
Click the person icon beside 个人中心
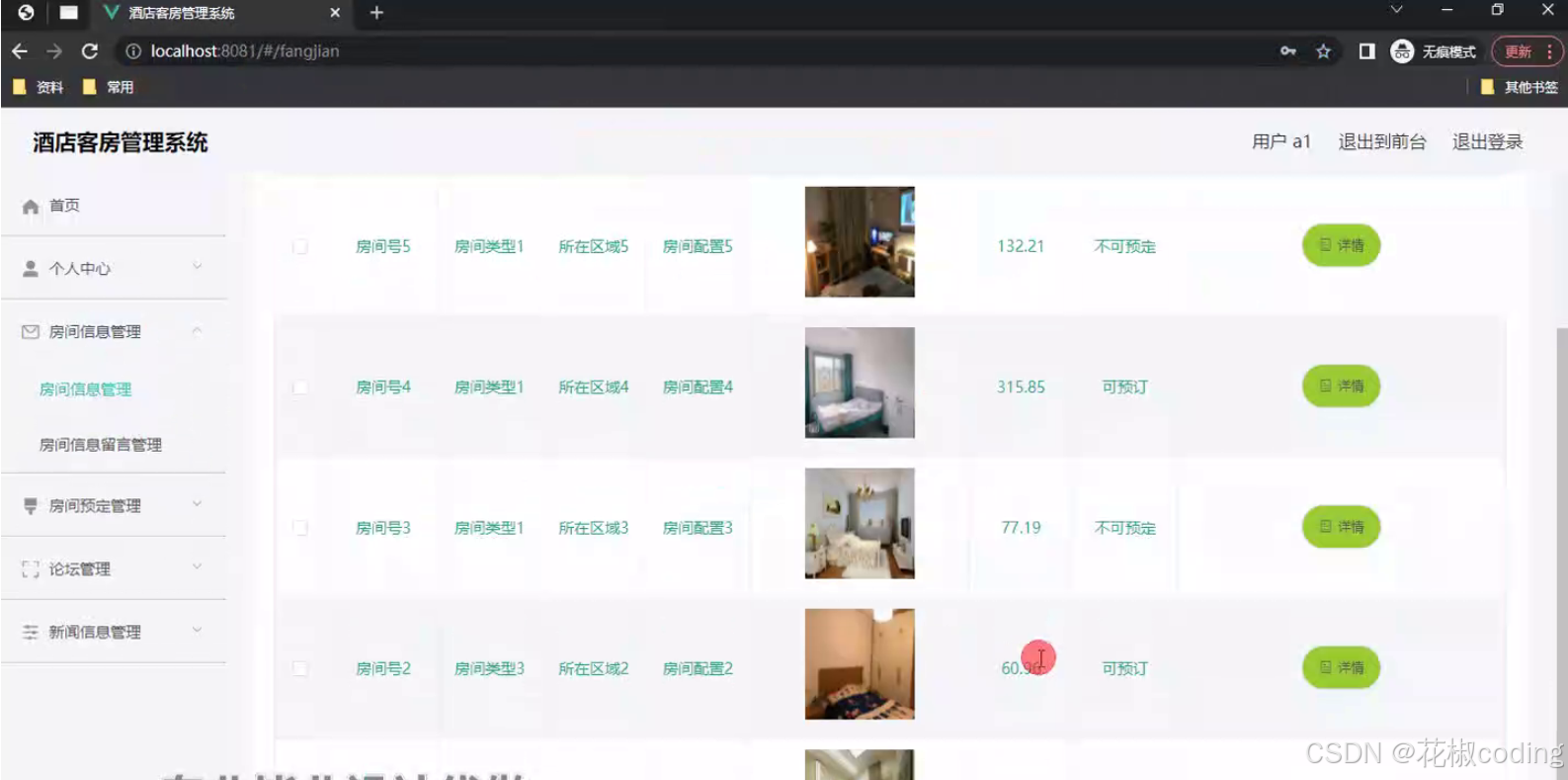[31, 269]
